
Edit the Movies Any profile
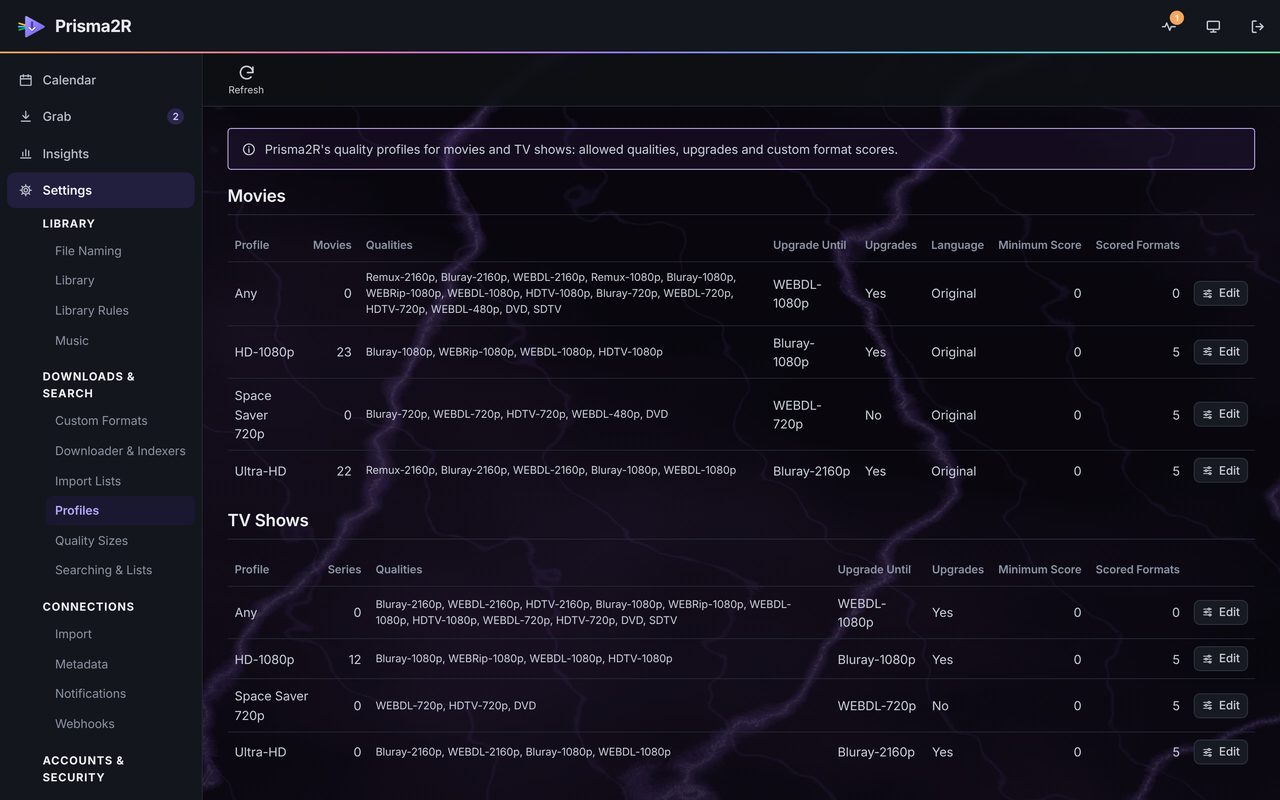pyautogui.click(x=1220, y=293)
